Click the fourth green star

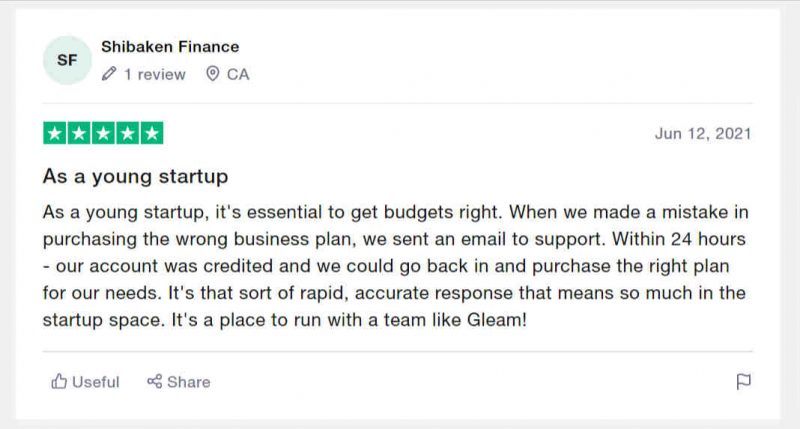(128, 133)
